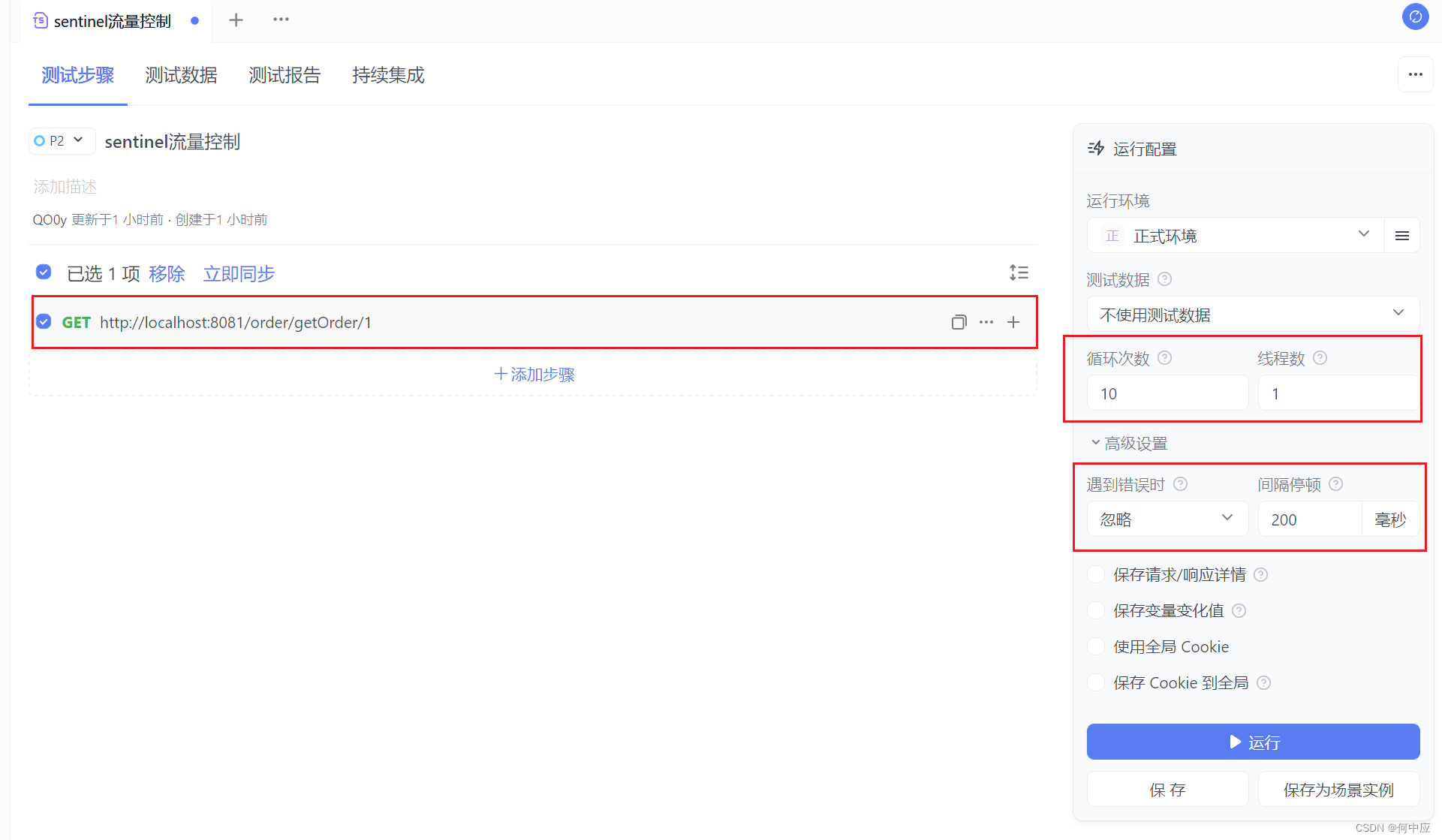This screenshot has width=1442, height=840.
Task: Click the sentinel tab scenario icon
Action: (x=41, y=20)
